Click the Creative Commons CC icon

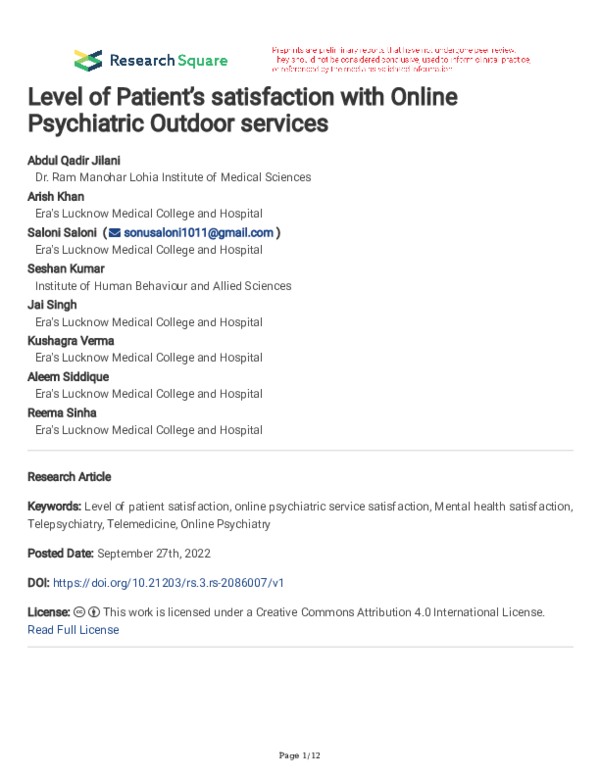coord(79,612)
